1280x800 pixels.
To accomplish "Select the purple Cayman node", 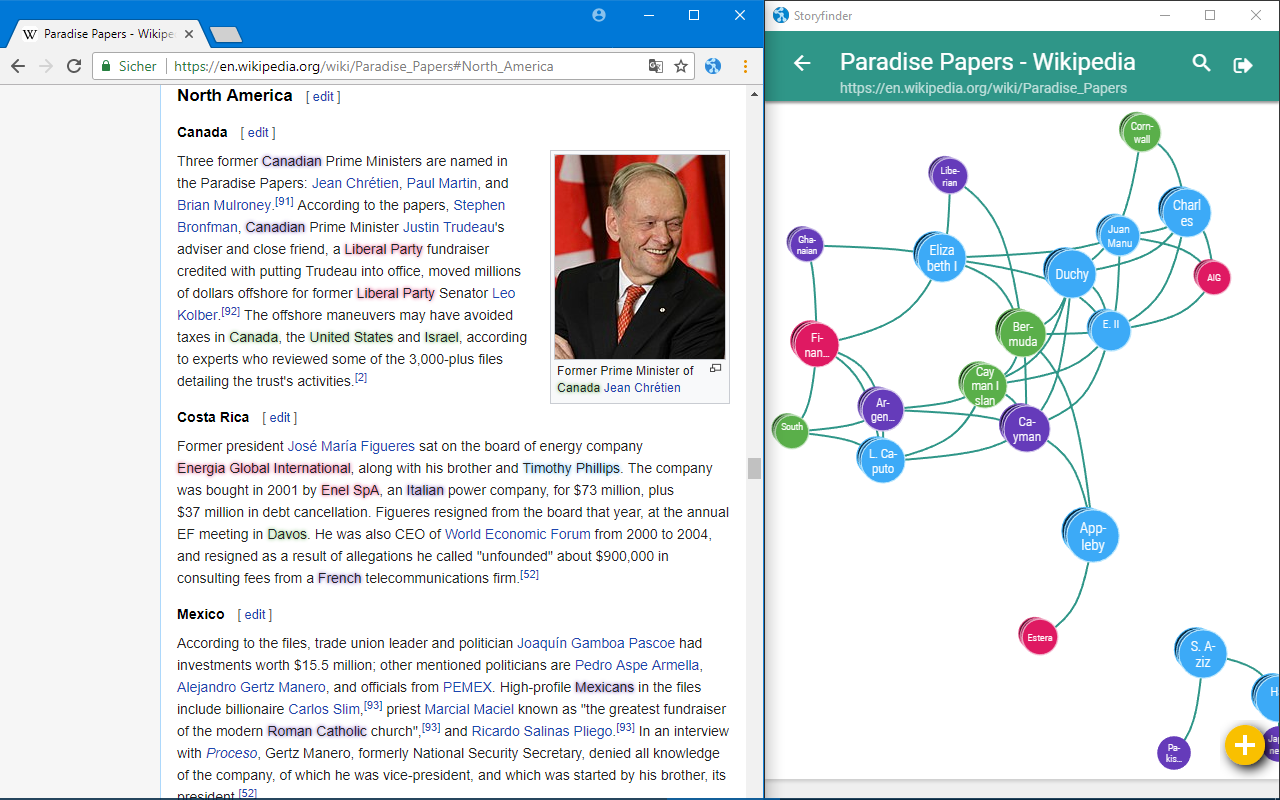I will click(x=1026, y=429).
